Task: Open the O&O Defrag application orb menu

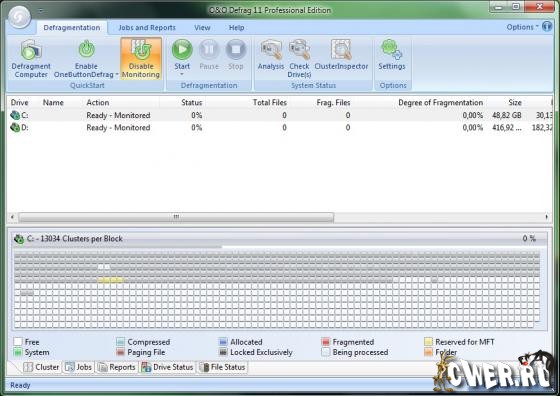Action: click(20, 16)
